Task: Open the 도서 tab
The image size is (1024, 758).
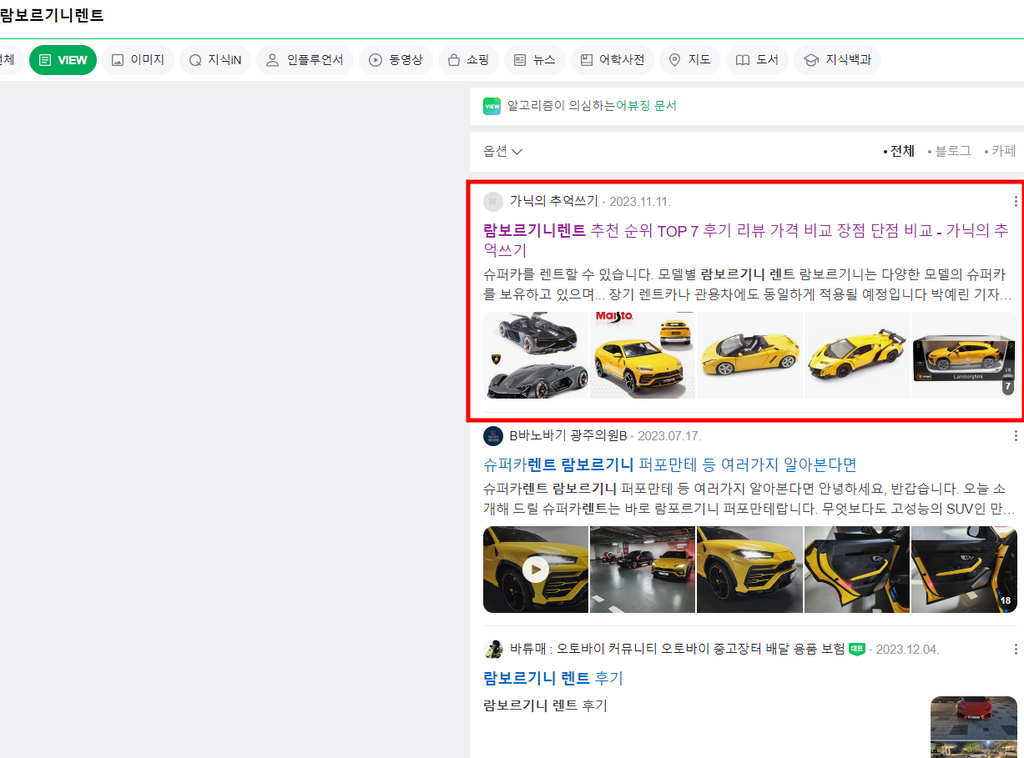Action: (x=757, y=60)
